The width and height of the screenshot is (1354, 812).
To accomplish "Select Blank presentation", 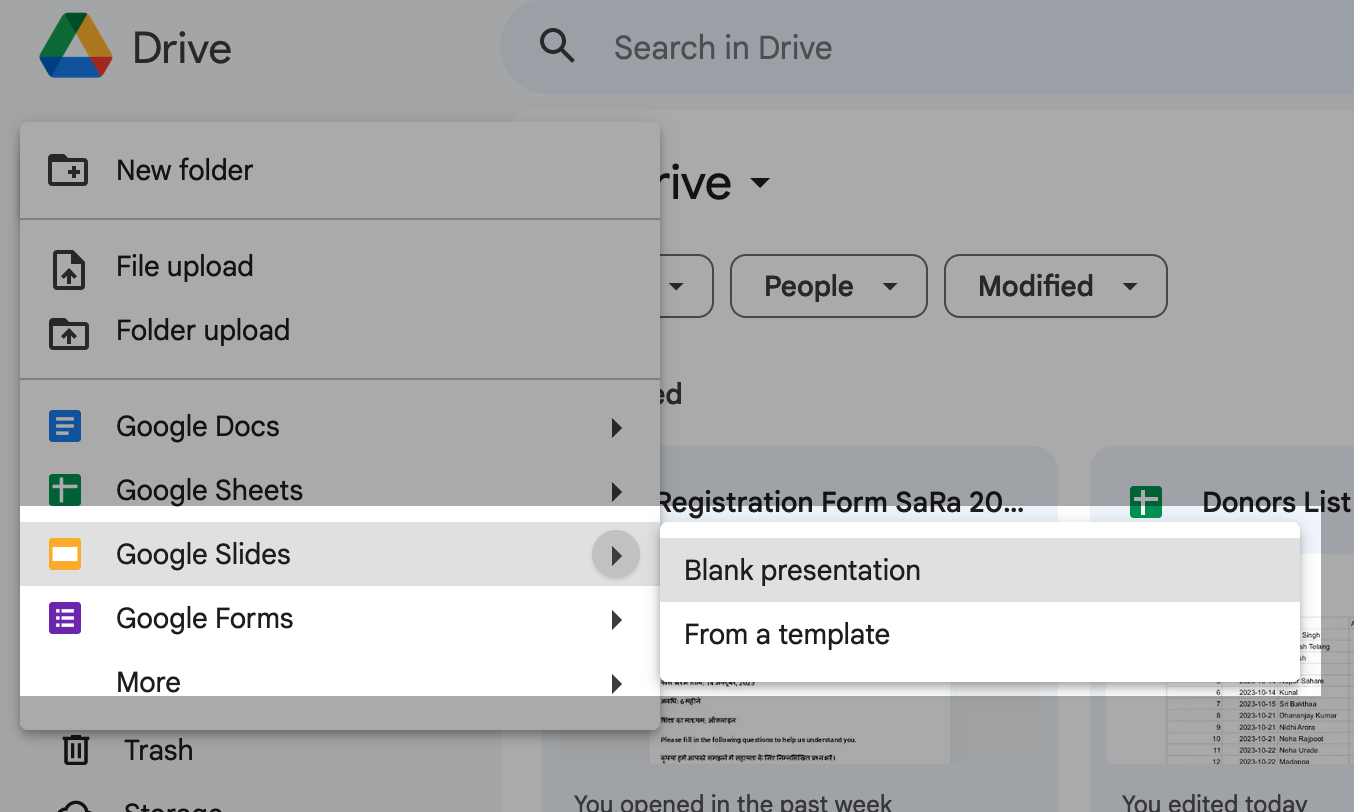I will click(802, 571).
